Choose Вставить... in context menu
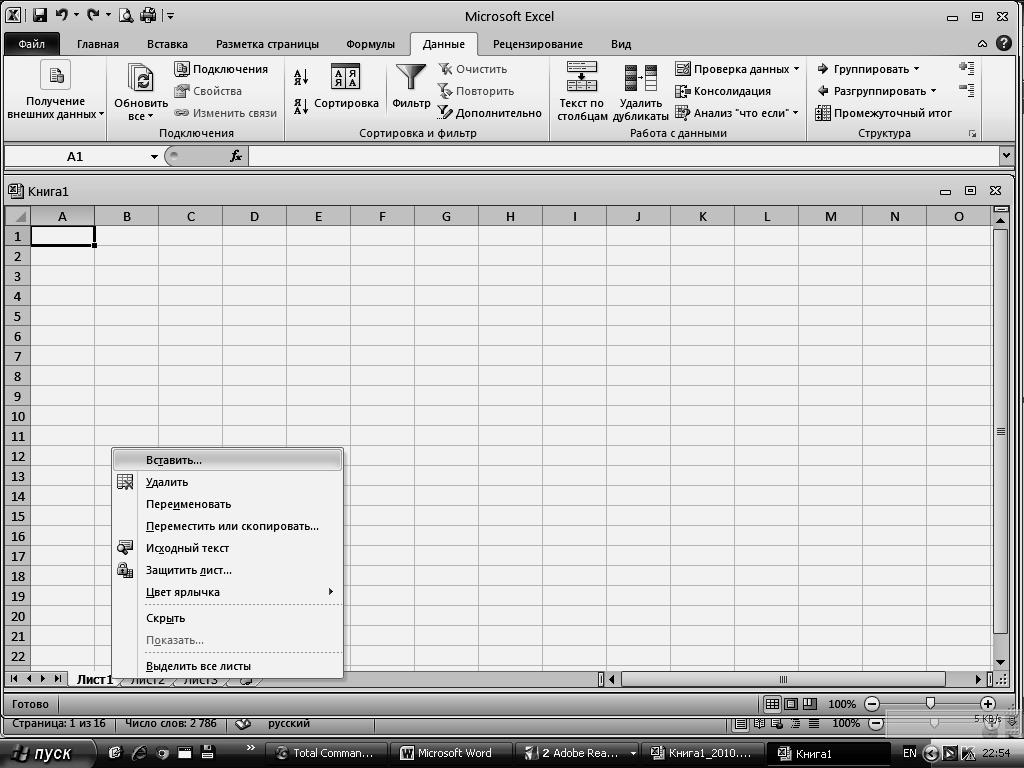 [x=228, y=460]
